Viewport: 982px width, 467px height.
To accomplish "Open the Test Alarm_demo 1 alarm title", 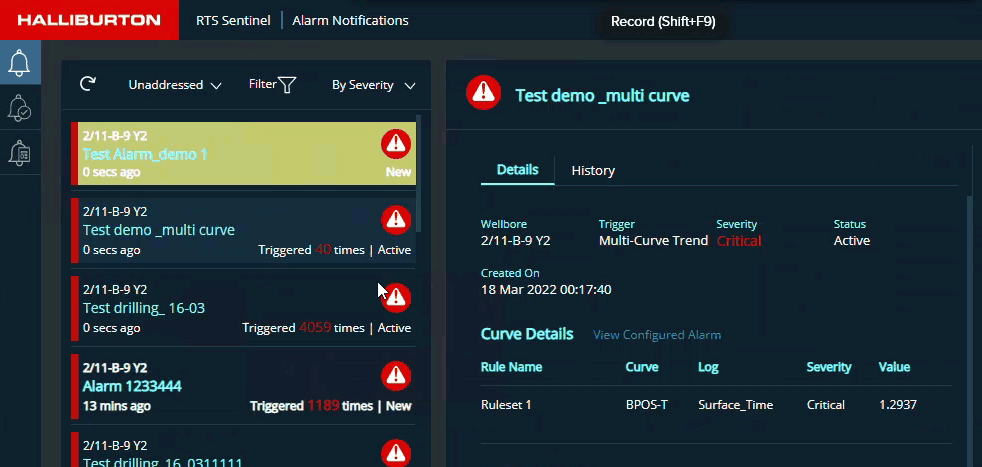I will click(145, 154).
